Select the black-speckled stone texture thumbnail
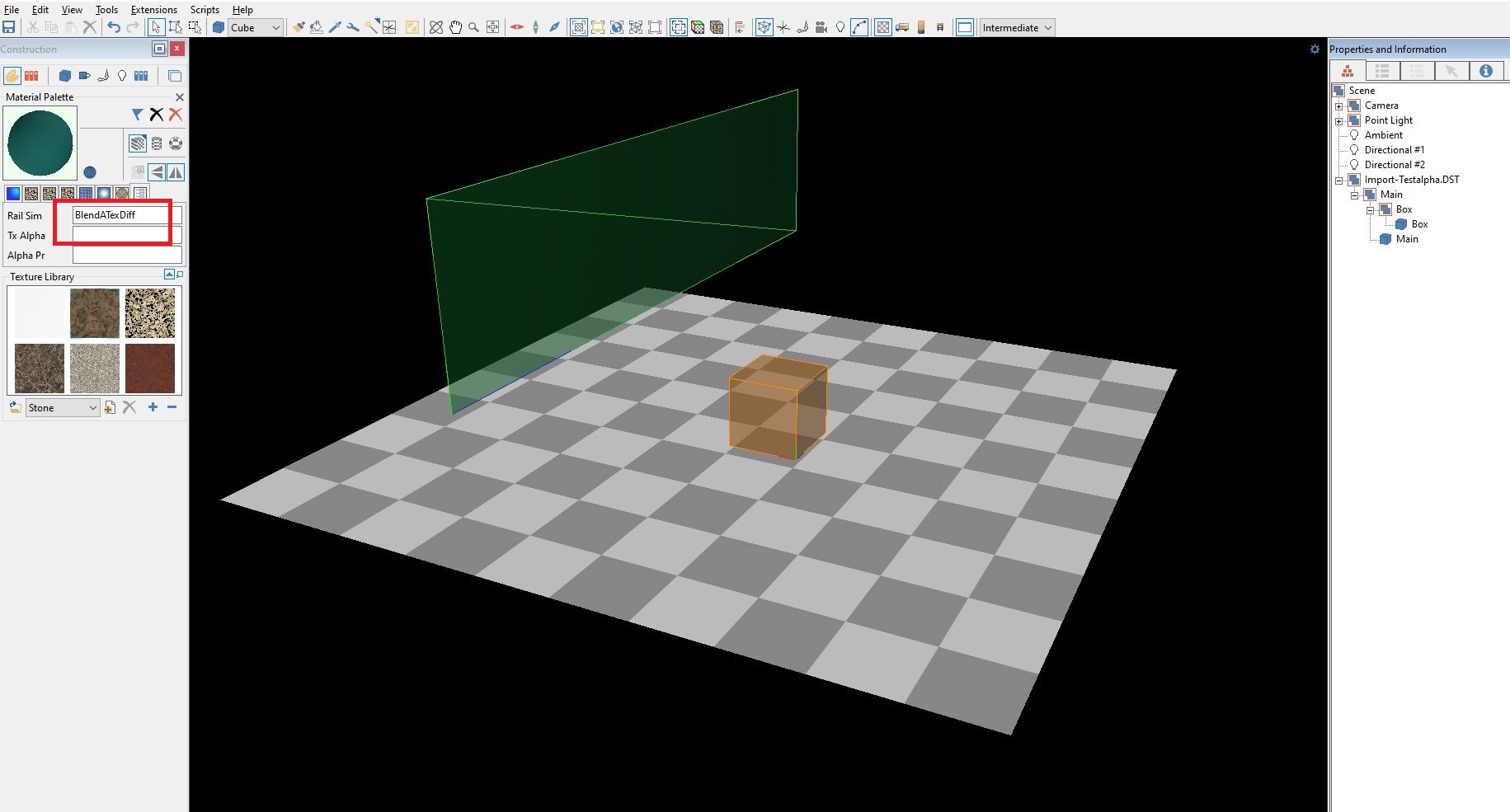Screen dimensions: 1510x812 click(x=150, y=313)
